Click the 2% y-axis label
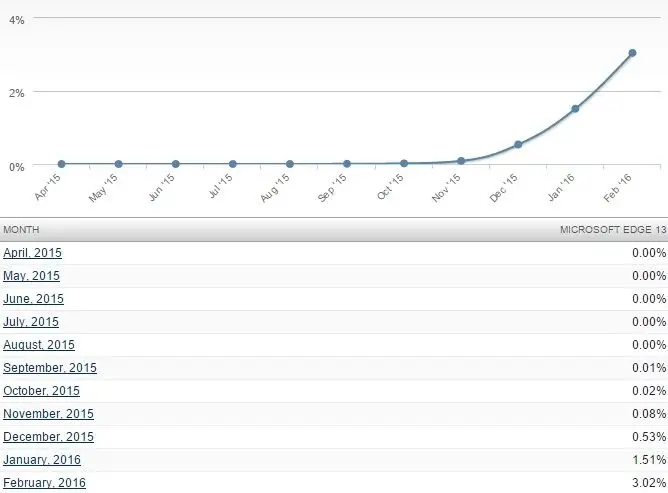 [17, 93]
